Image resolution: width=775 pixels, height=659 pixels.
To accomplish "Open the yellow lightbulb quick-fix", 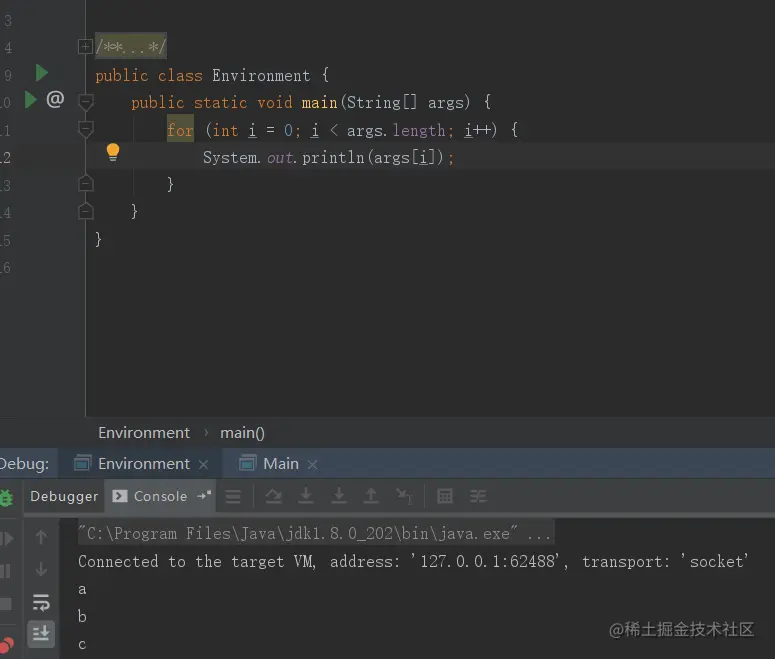I will [x=113, y=152].
